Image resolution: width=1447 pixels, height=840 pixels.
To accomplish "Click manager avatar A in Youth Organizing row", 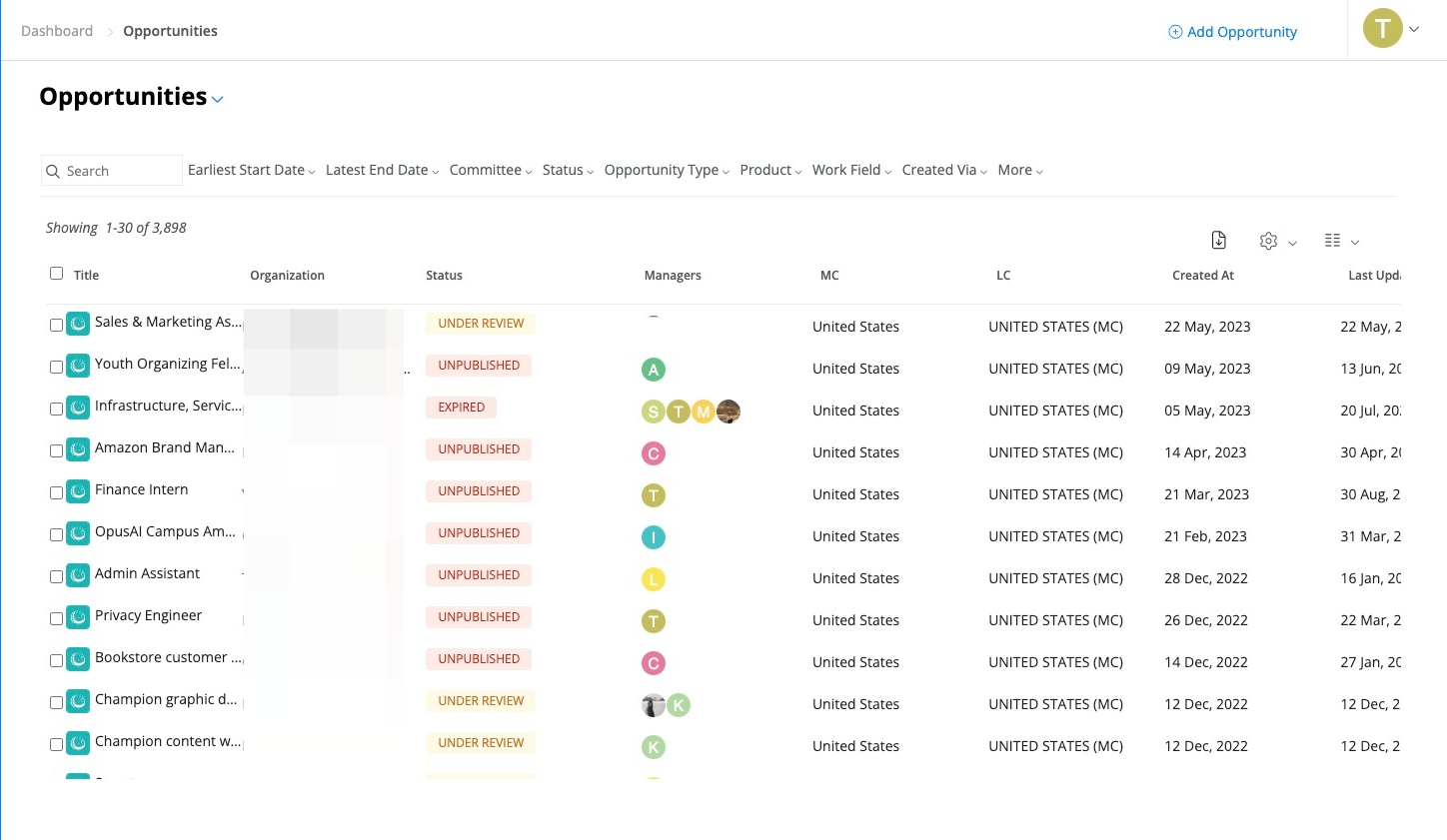I will point(654,370).
